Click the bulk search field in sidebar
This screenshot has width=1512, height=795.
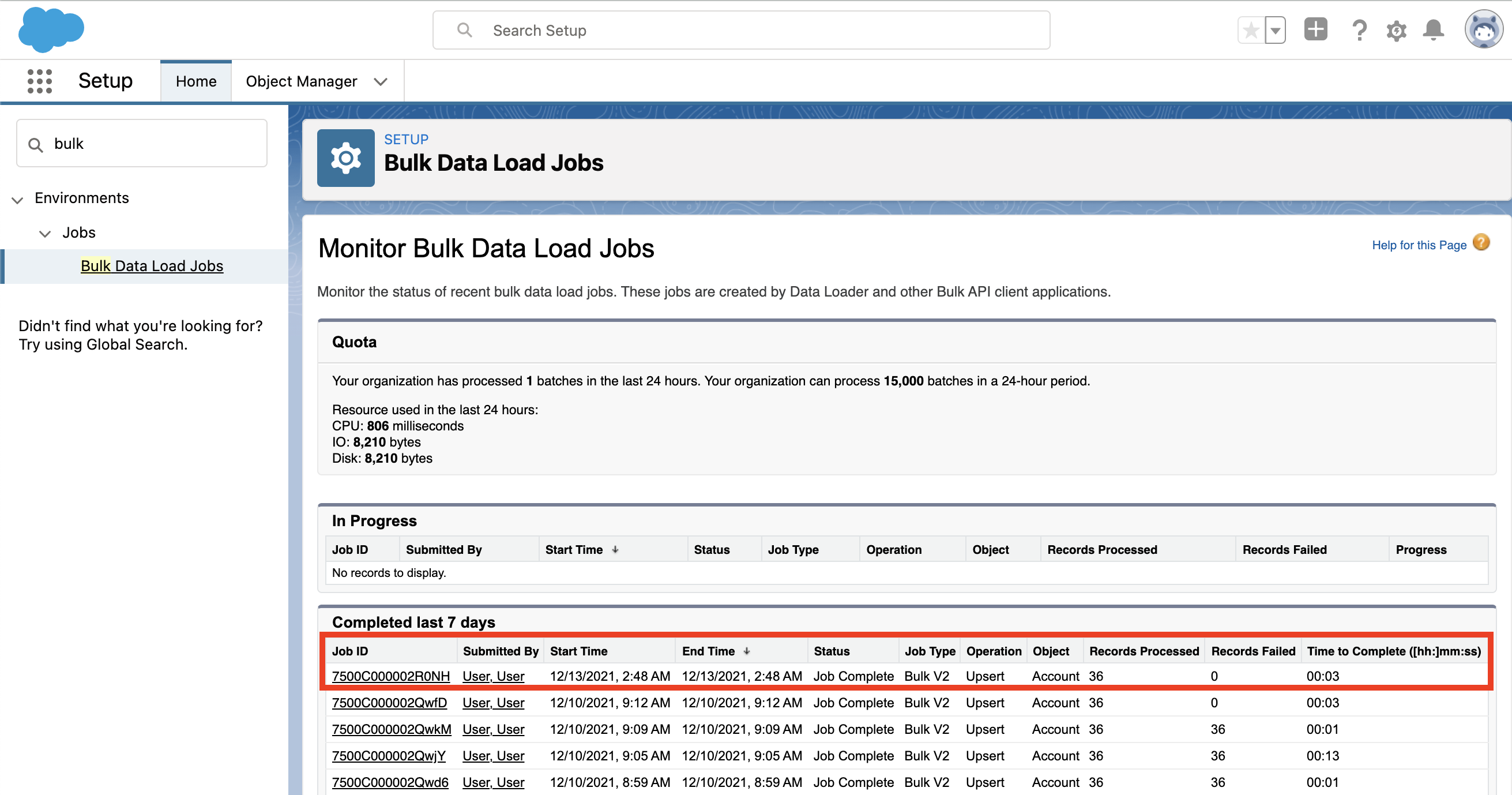pos(141,142)
